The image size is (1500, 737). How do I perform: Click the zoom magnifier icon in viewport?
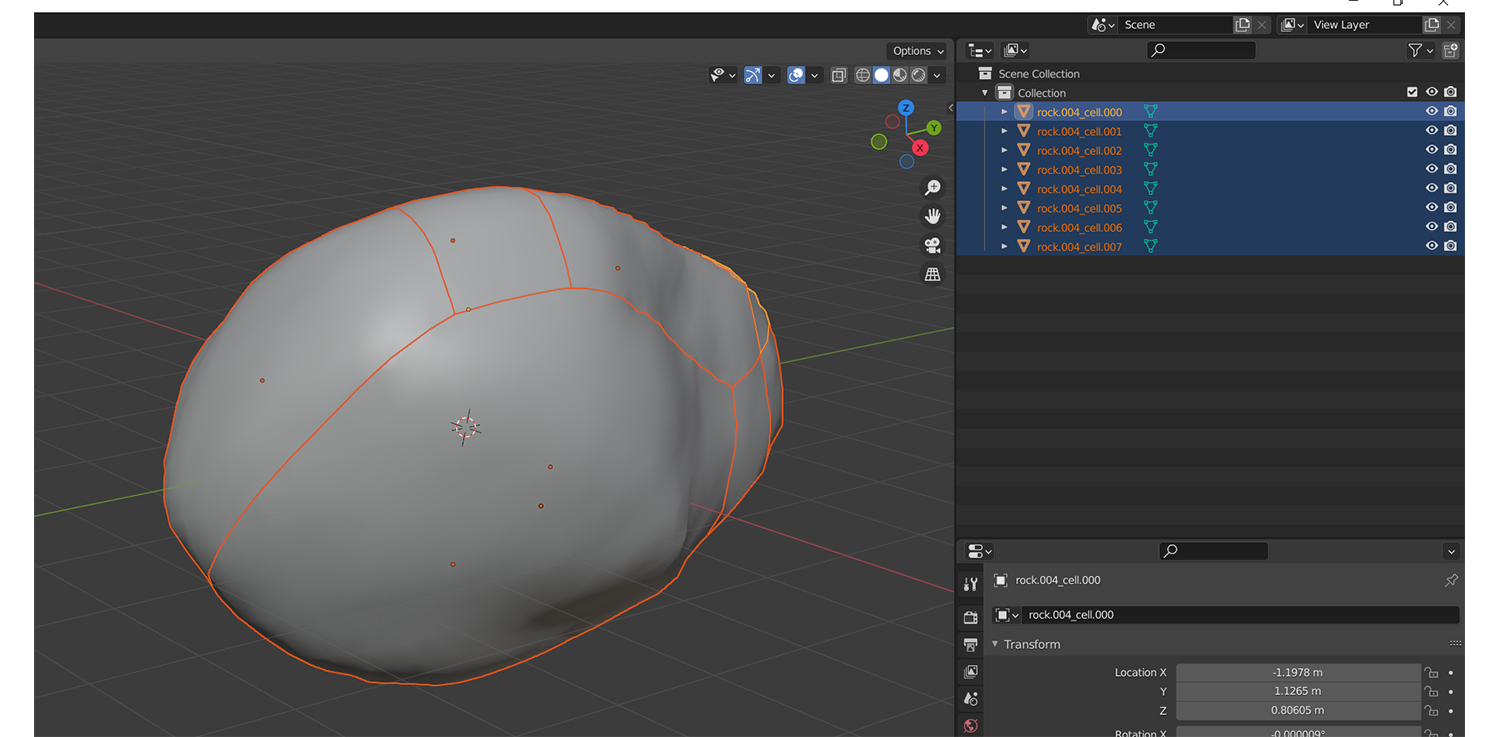click(932, 188)
